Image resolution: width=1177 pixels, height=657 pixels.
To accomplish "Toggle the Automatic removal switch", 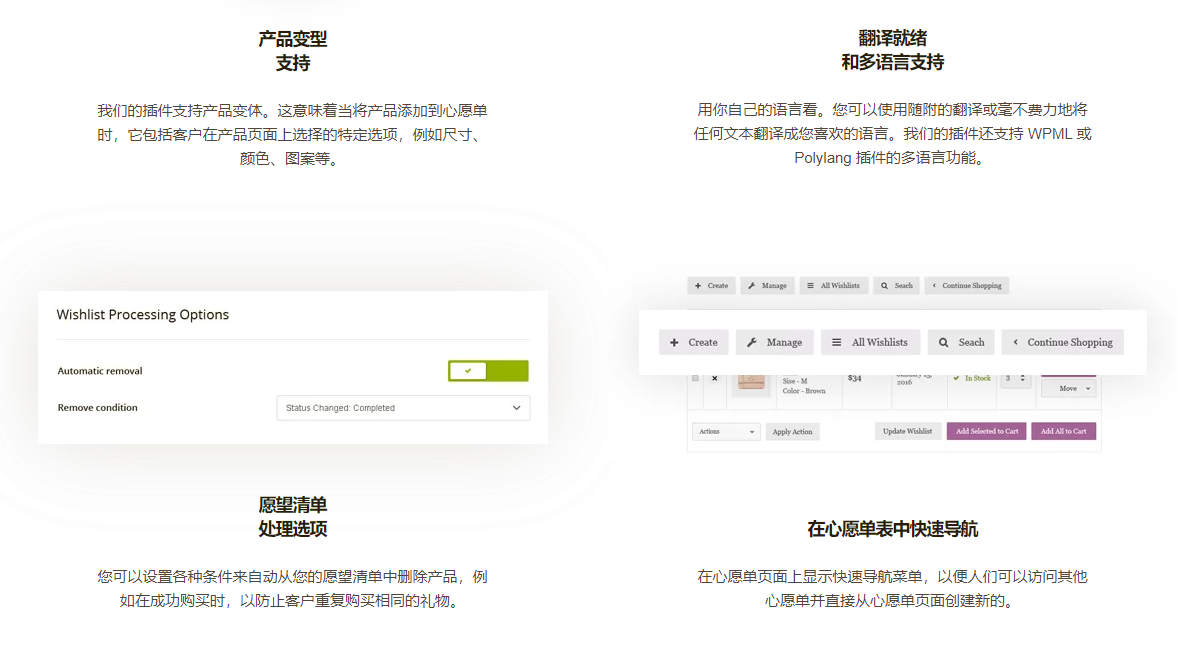I will [x=488, y=371].
